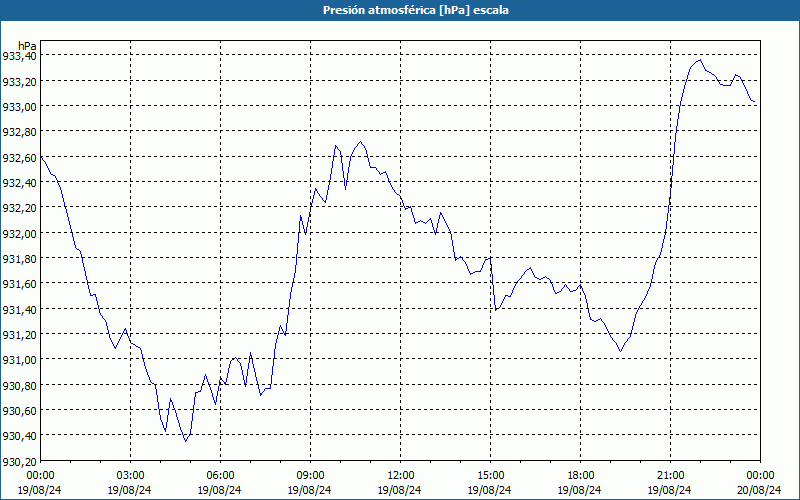800x500 pixels.
Task: Click the chart title 'Presión atmosférica [hPa] escala'
Action: point(415,10)
